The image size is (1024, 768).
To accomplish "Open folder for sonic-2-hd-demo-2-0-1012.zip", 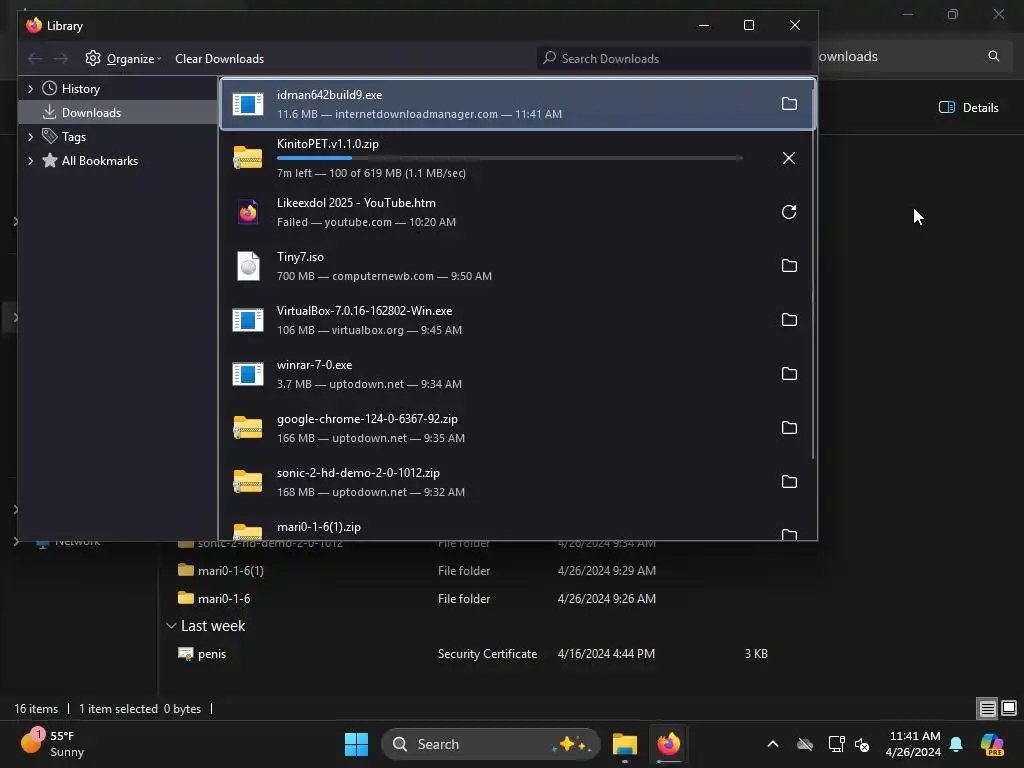I will tap(789, 482).
